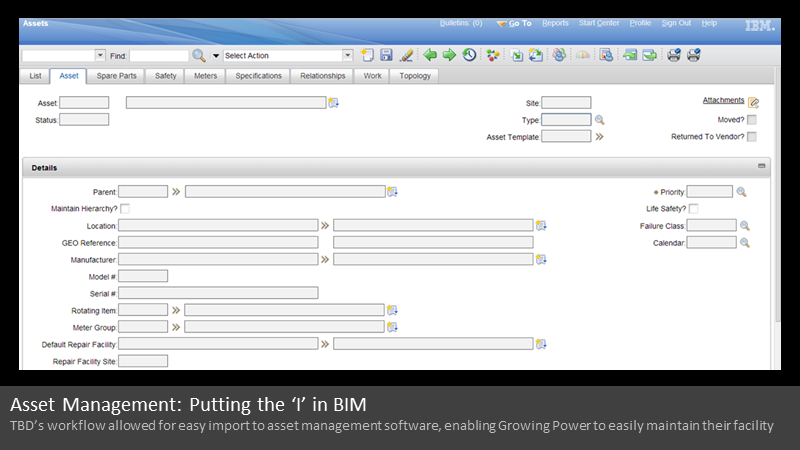
Task: Open the history clock icon
Action: click(x=469, y=55)
